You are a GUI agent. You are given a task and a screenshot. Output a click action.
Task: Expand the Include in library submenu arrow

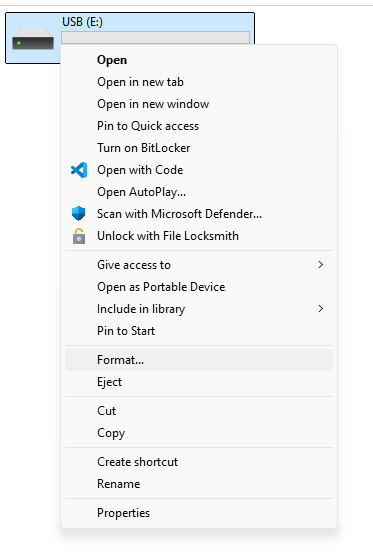pos(320,308)
